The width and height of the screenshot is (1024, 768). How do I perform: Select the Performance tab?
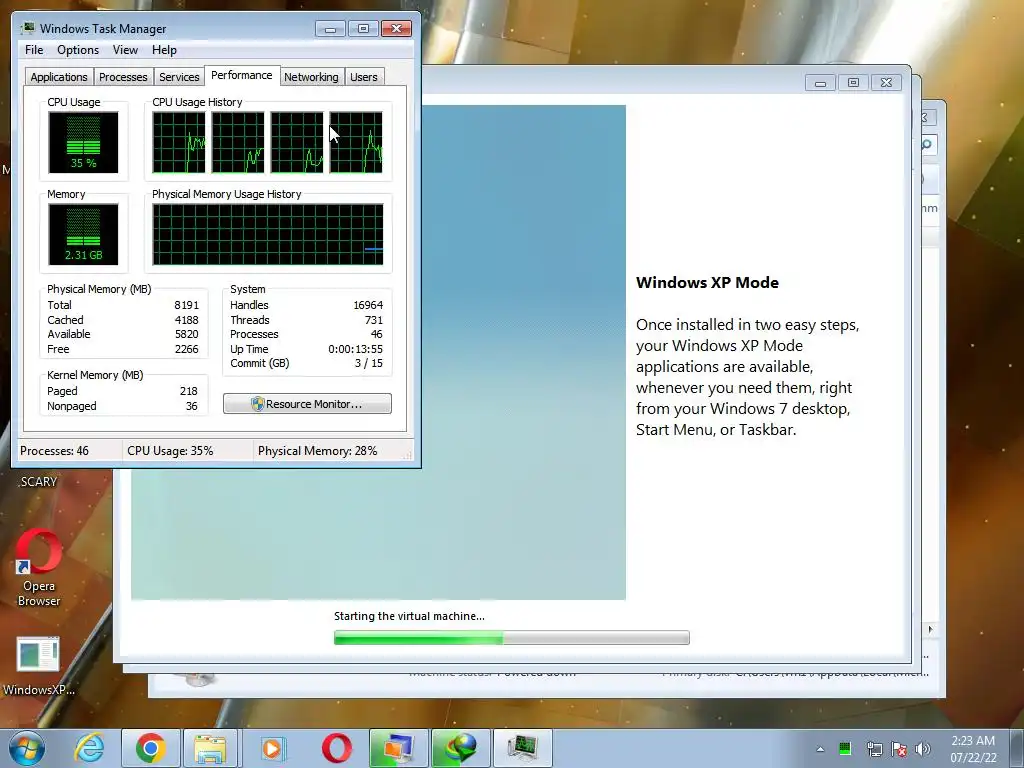pos(242,75)
